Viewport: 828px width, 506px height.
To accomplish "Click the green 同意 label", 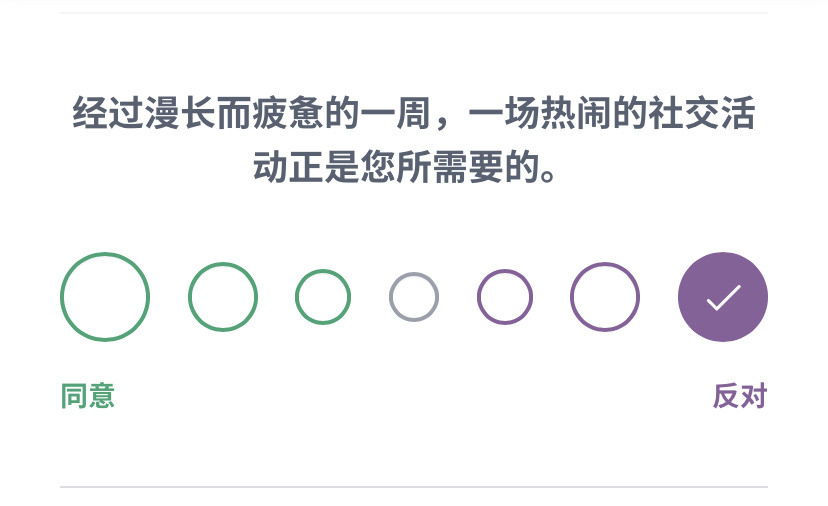I will coord(88,396).
